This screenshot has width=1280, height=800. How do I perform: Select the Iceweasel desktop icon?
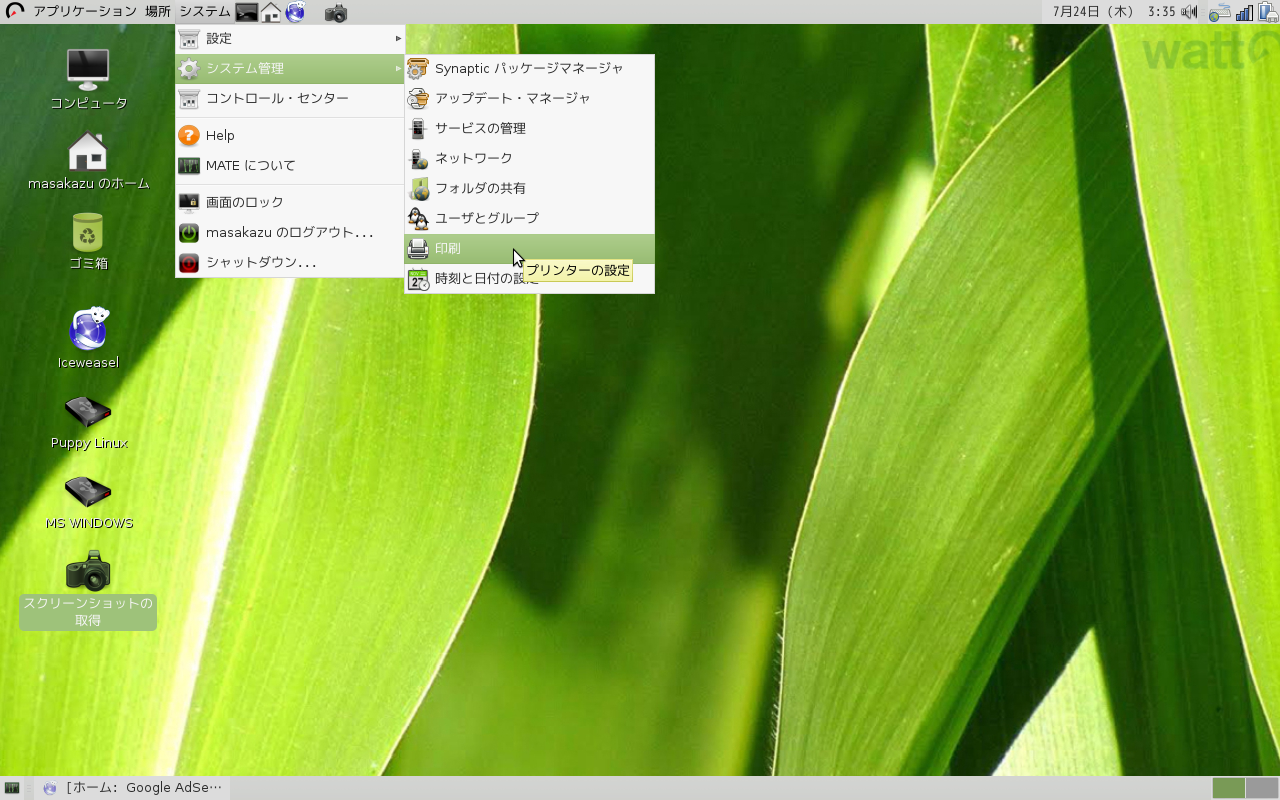pyautogui.click(x=89, y=338)
